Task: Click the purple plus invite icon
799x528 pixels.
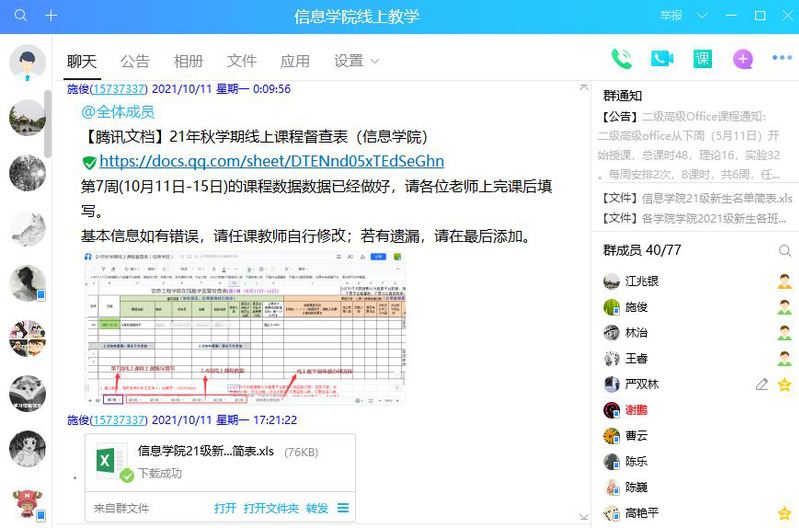Action: coord(742,59)
